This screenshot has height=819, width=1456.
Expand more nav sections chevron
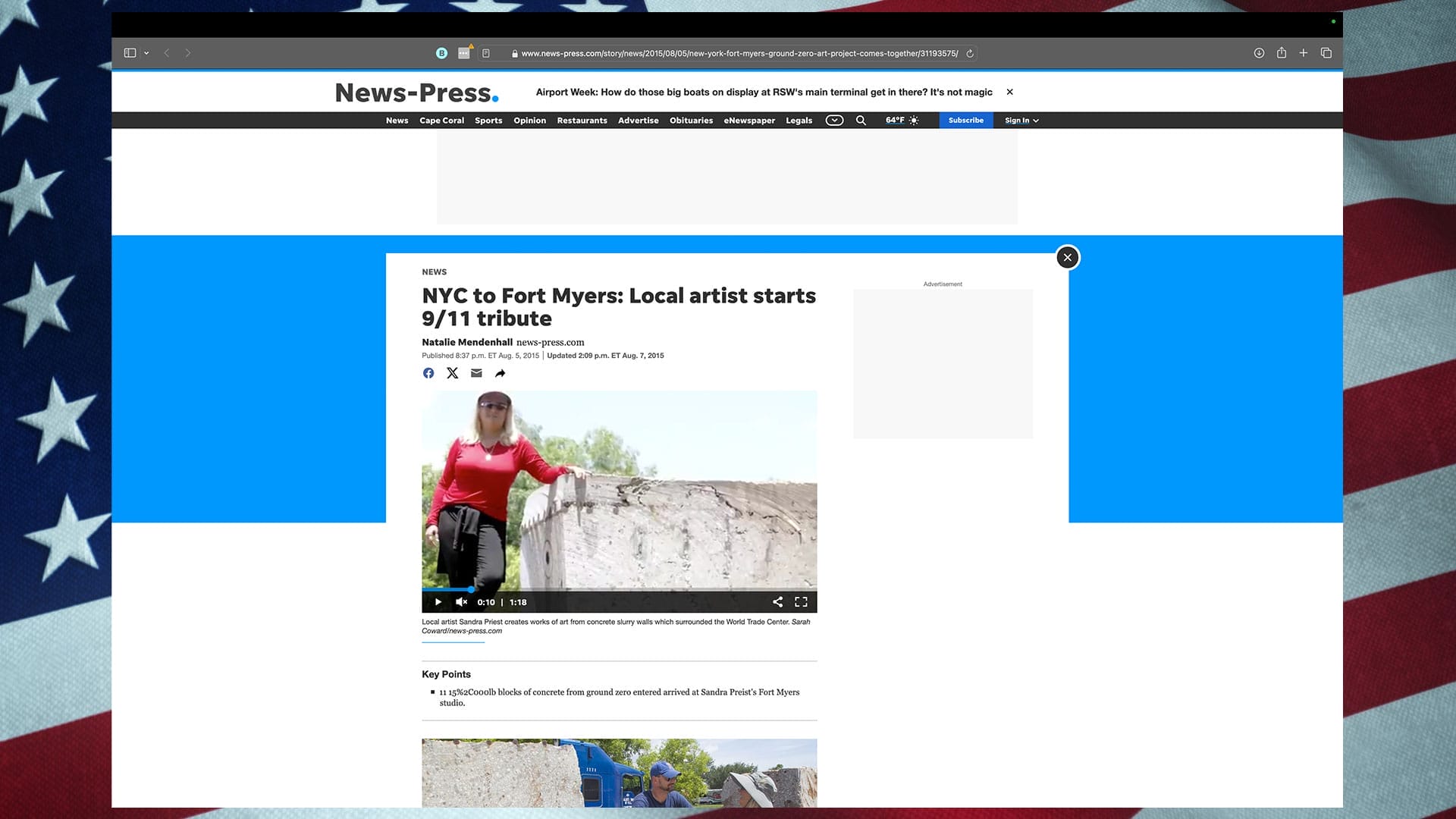834,121
